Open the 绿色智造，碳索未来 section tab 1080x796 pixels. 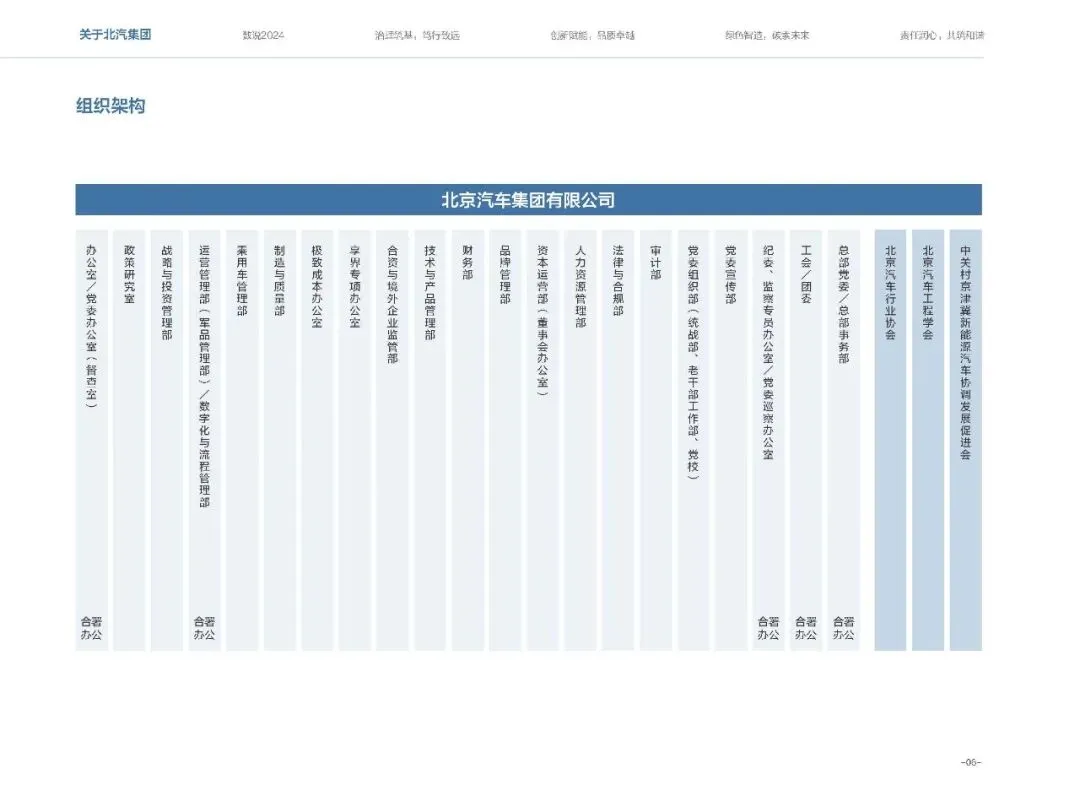coord(767,35)
